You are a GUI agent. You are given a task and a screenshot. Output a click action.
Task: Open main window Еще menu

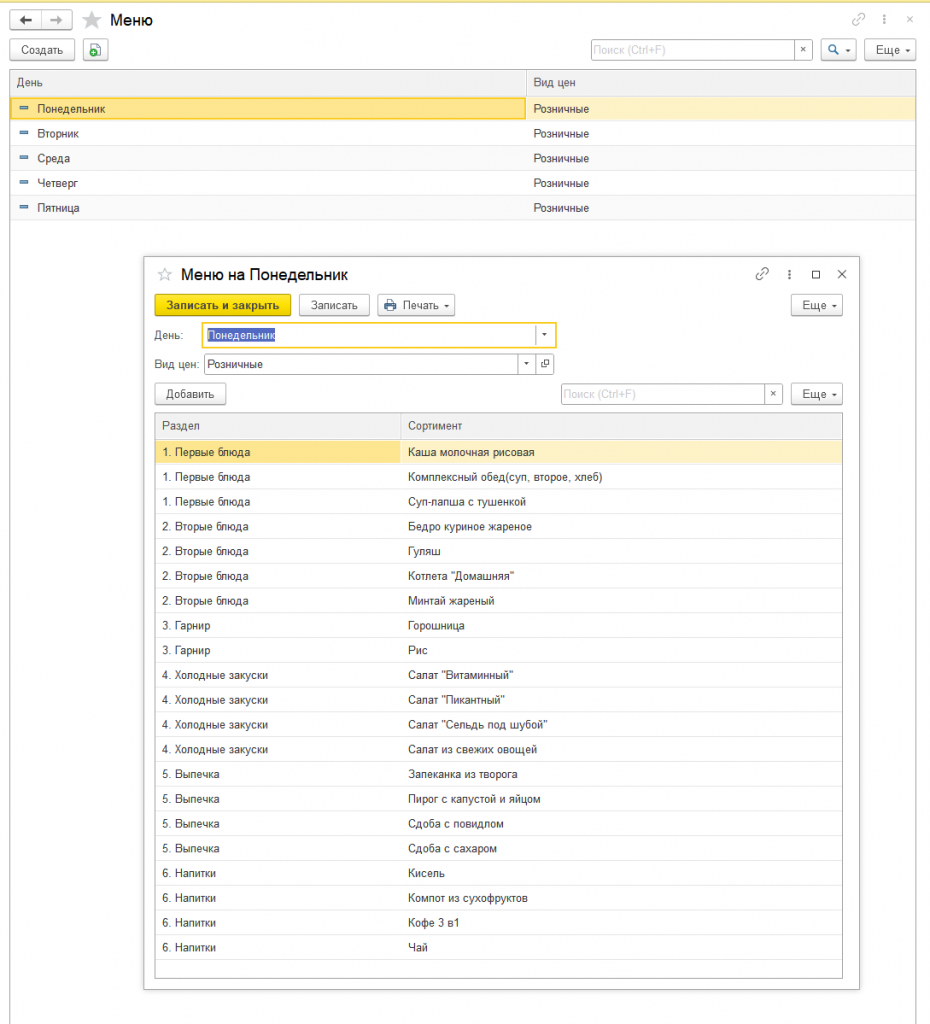coord(890,50)
